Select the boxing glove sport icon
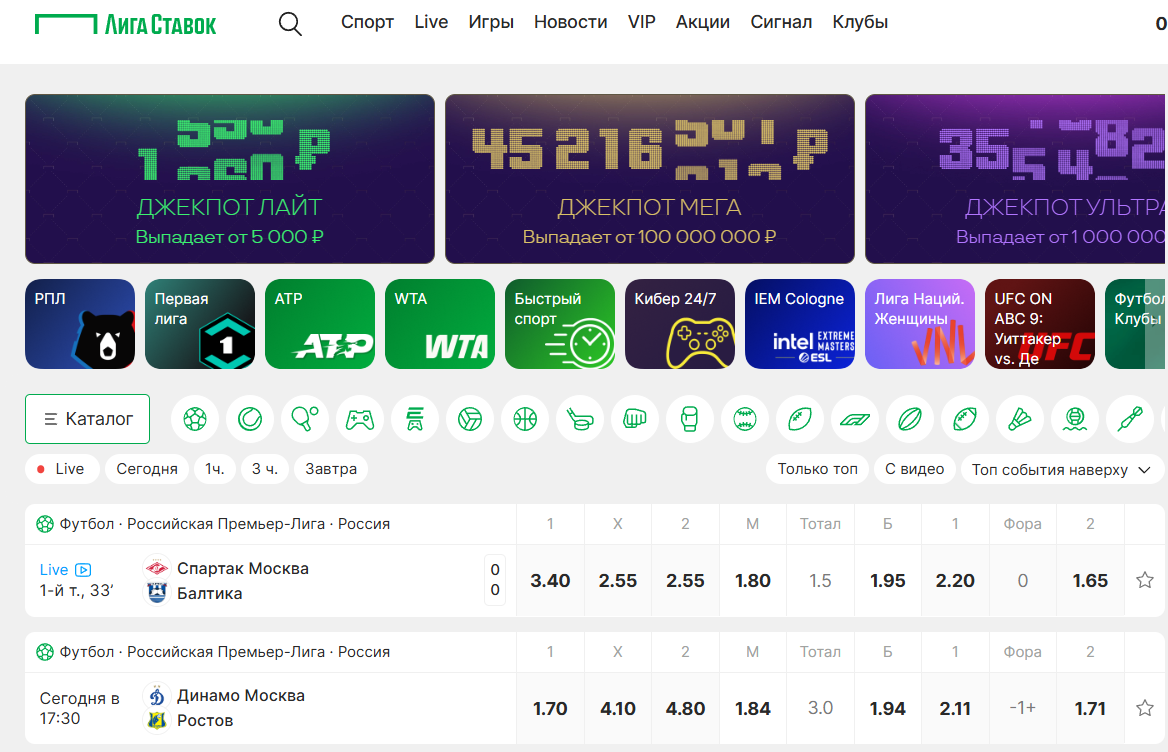This screenshot has width=1168, height=752. click(x=690, y=419)
